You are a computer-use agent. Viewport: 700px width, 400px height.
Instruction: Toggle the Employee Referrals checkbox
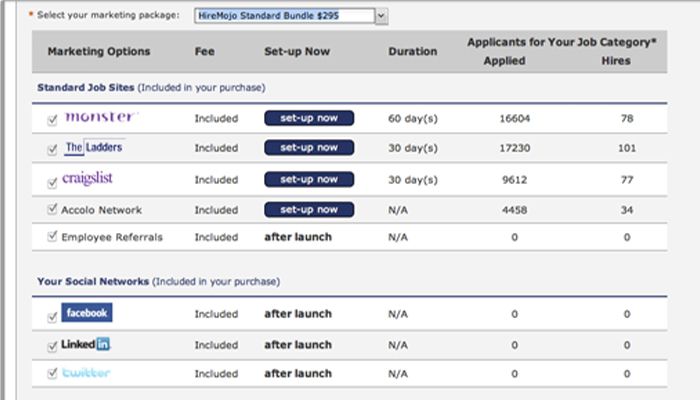coord(52,237)
